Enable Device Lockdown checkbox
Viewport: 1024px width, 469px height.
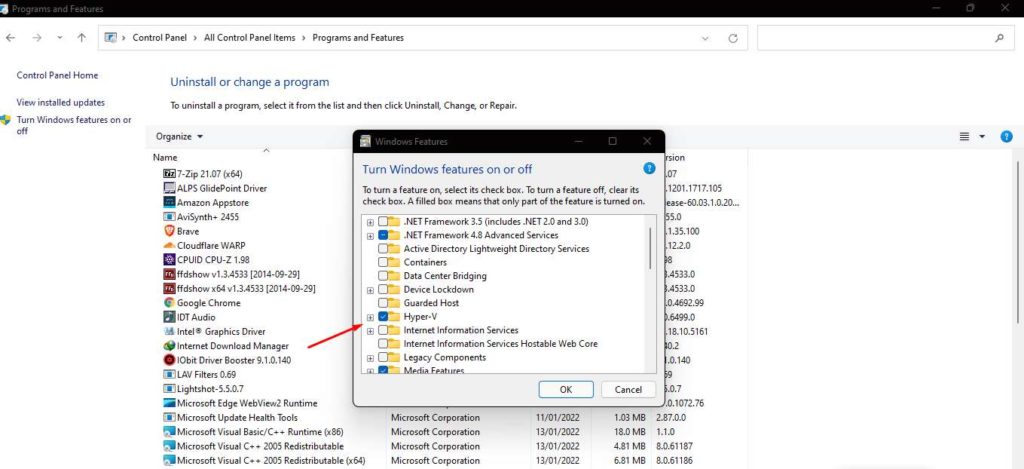point(383,289)
